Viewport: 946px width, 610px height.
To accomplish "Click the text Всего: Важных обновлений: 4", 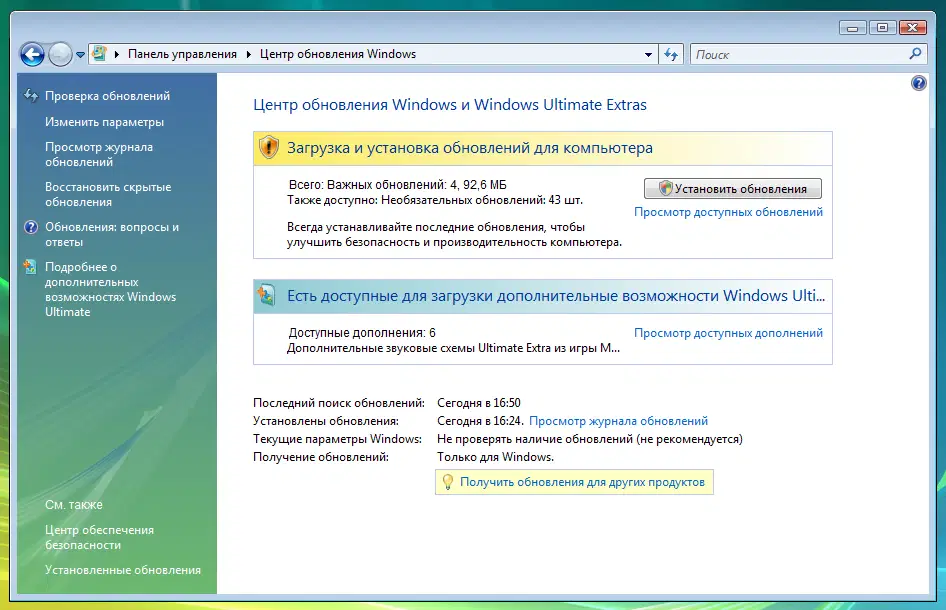I will click(374, 185).
